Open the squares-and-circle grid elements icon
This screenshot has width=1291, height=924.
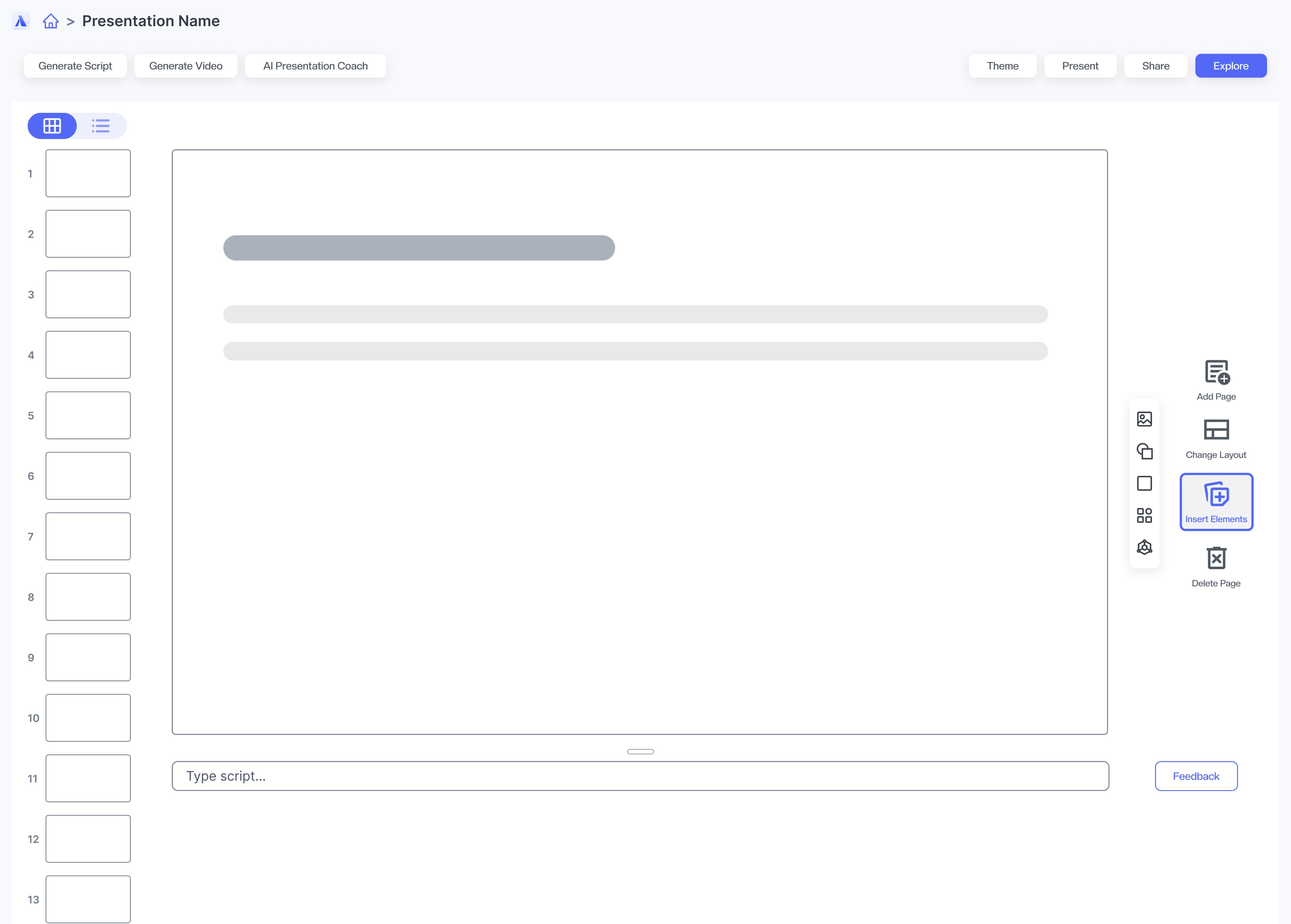(1144, 516)
